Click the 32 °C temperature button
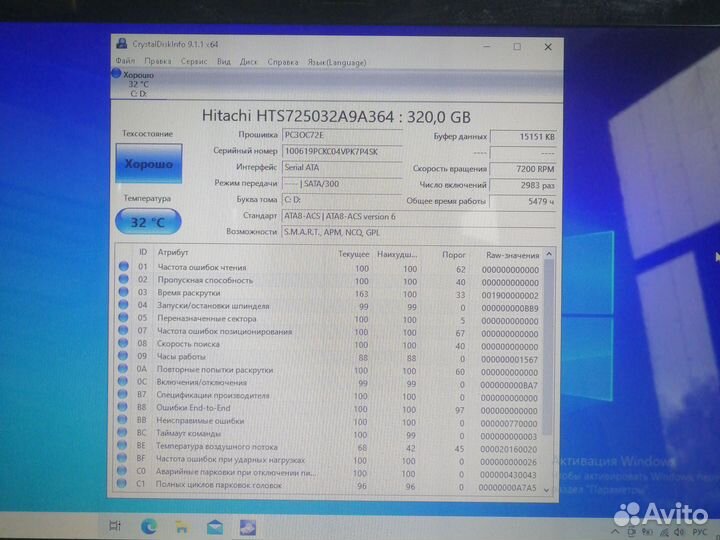Image resolution: width=720 pixels, height=540 pixels. [146, 222]
